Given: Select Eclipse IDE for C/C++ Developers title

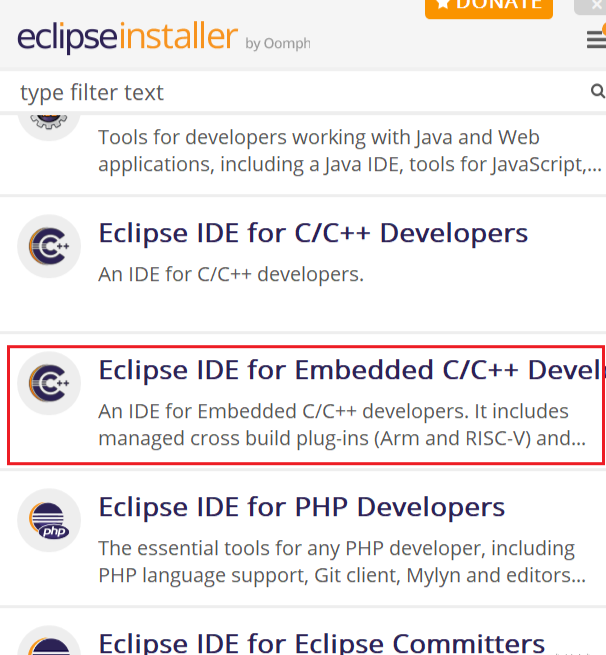Looking at the screenshot, I should 313,233.
